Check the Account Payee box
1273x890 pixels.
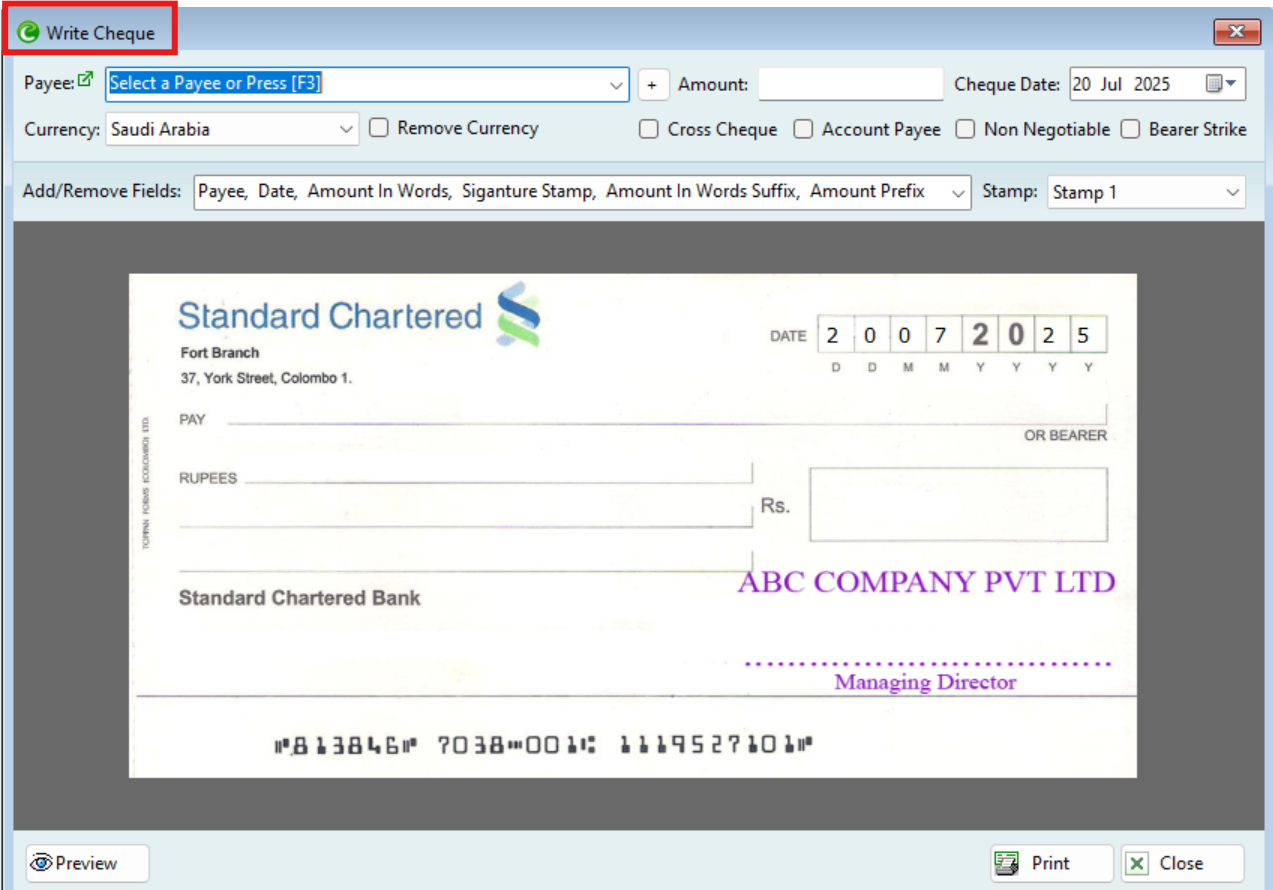tap(803, 129)
